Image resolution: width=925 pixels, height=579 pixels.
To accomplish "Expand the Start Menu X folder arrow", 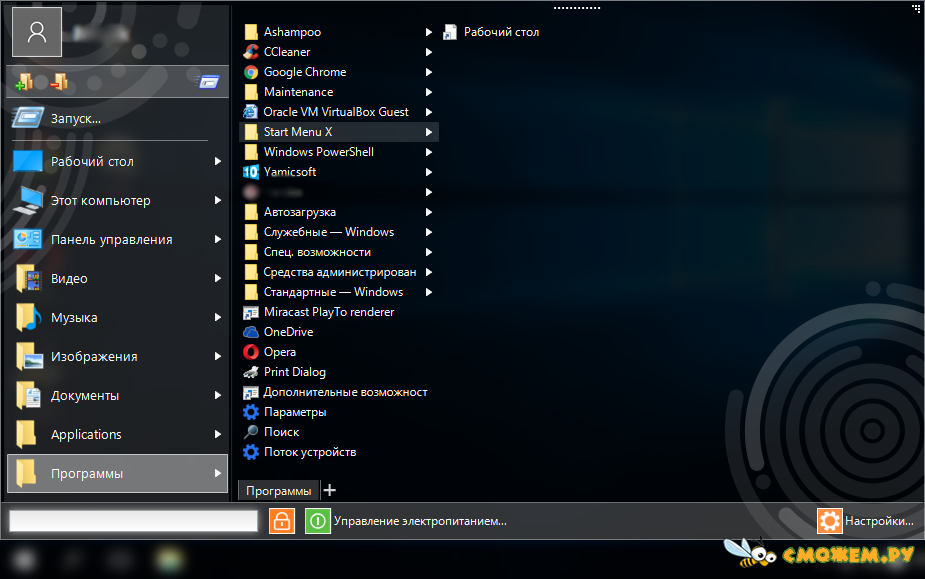I will pos(429,132).
